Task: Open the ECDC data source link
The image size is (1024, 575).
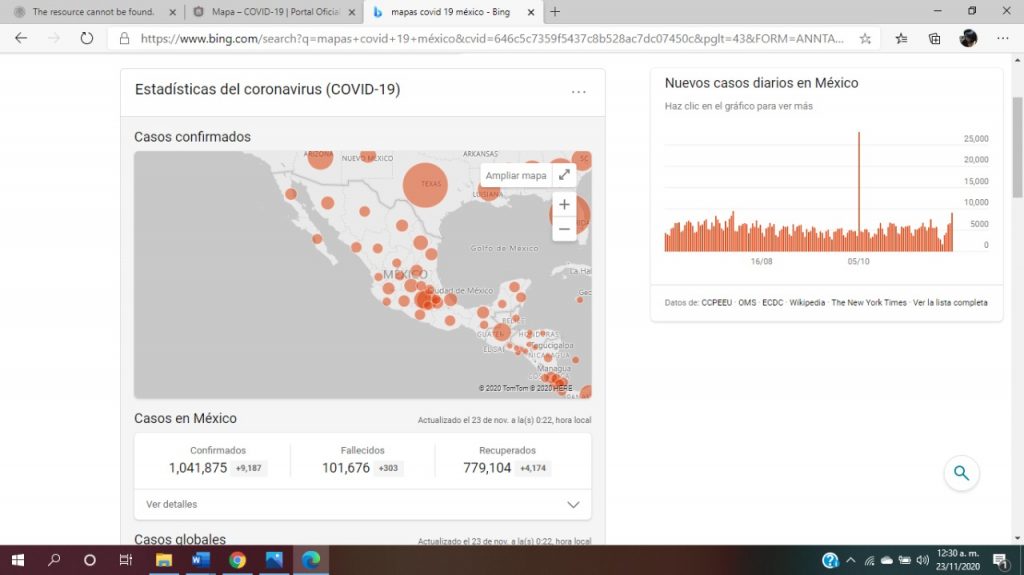Action: tap(773, 303)
